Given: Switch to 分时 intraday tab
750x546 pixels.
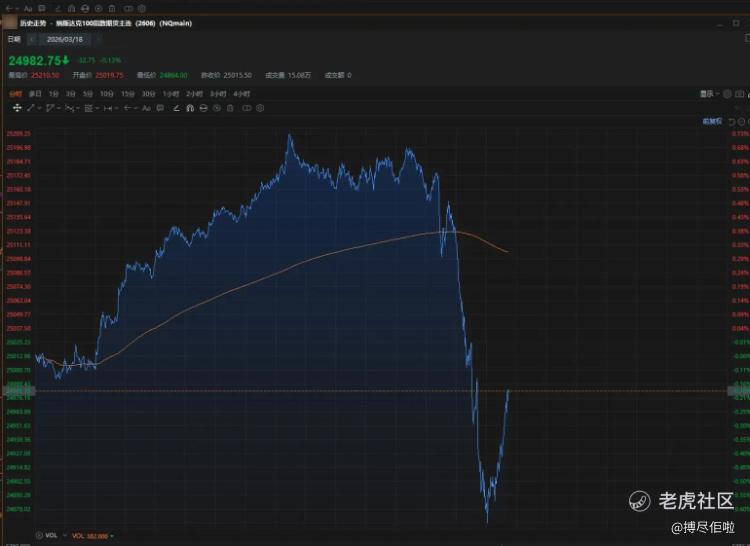Looking at the screenshot, I should (x=16, y=94).
